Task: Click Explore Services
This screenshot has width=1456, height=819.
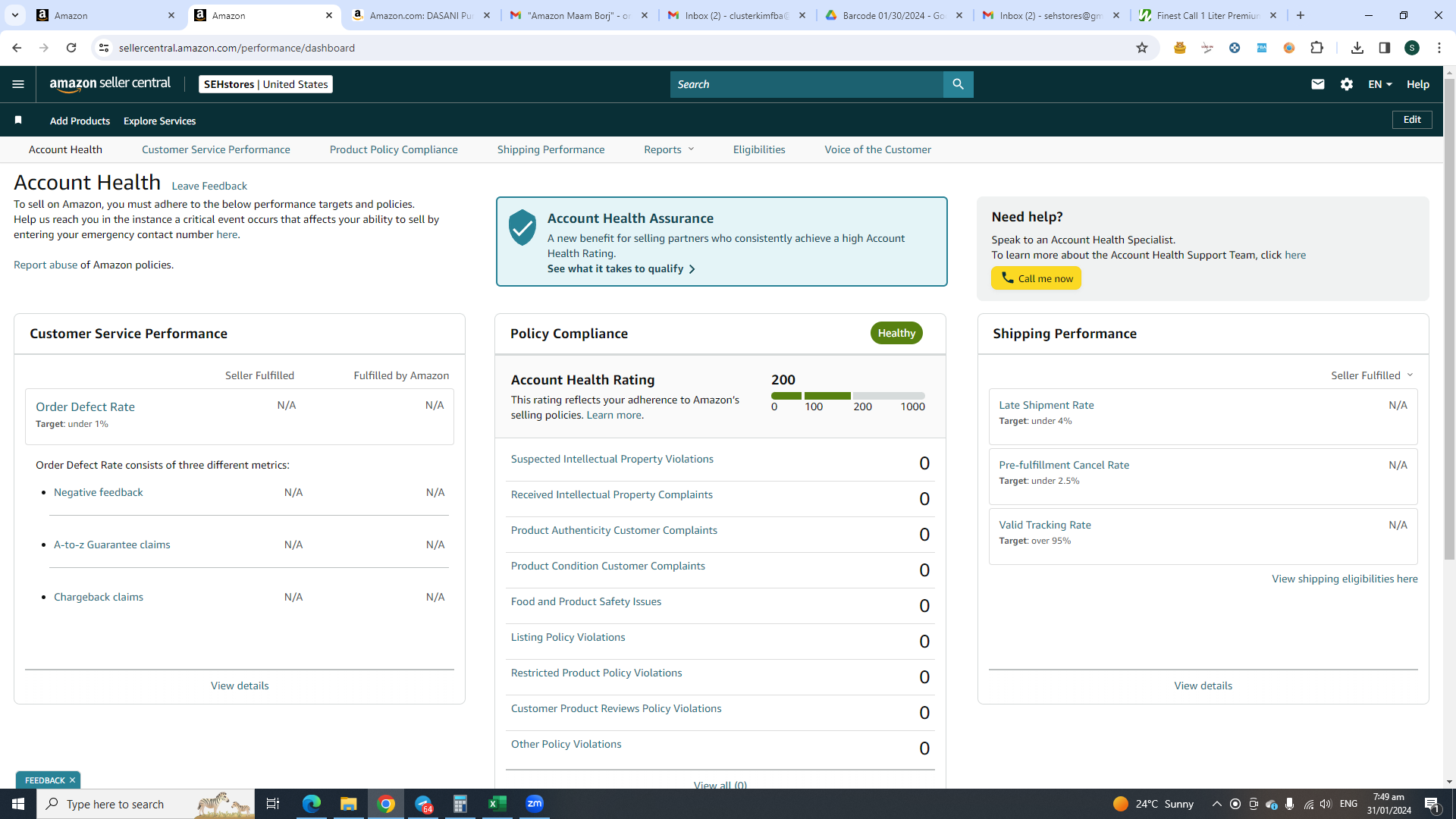Action: (x=160, y=121)
